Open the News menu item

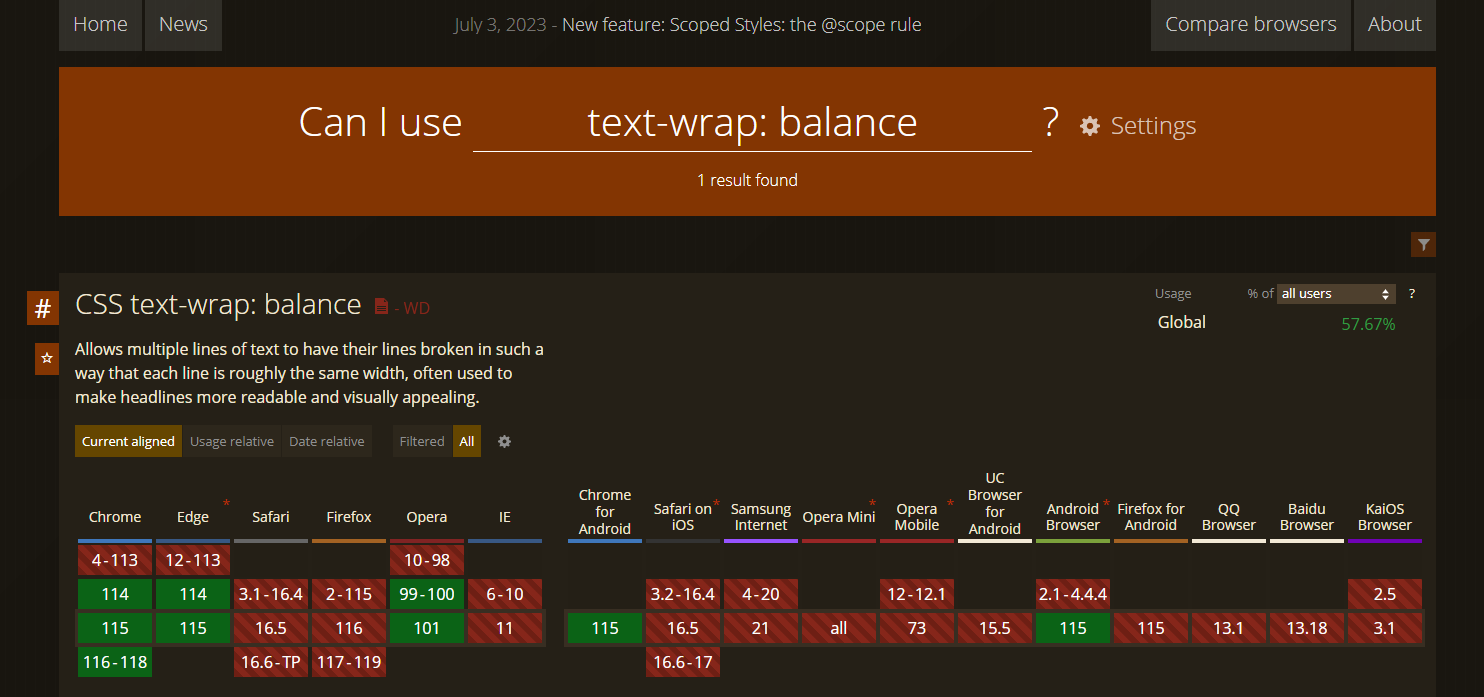(183, 25)
